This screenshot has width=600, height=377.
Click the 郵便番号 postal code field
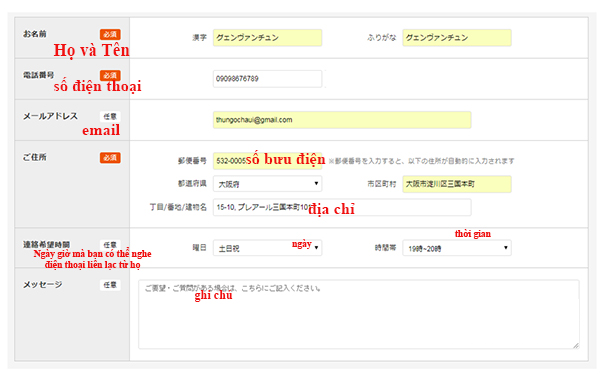[x=267, y=161]
